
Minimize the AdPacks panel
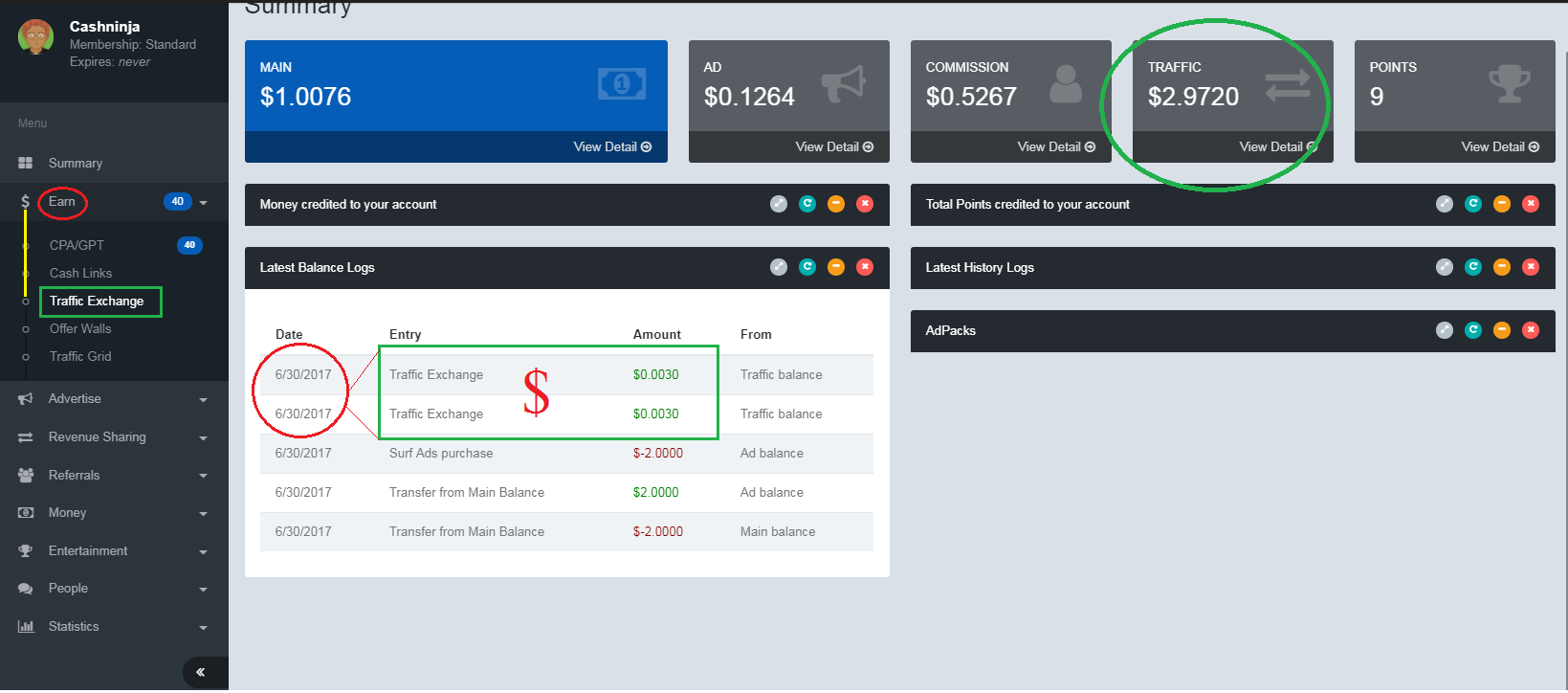pyautogui.click(x=1502, y=330)
